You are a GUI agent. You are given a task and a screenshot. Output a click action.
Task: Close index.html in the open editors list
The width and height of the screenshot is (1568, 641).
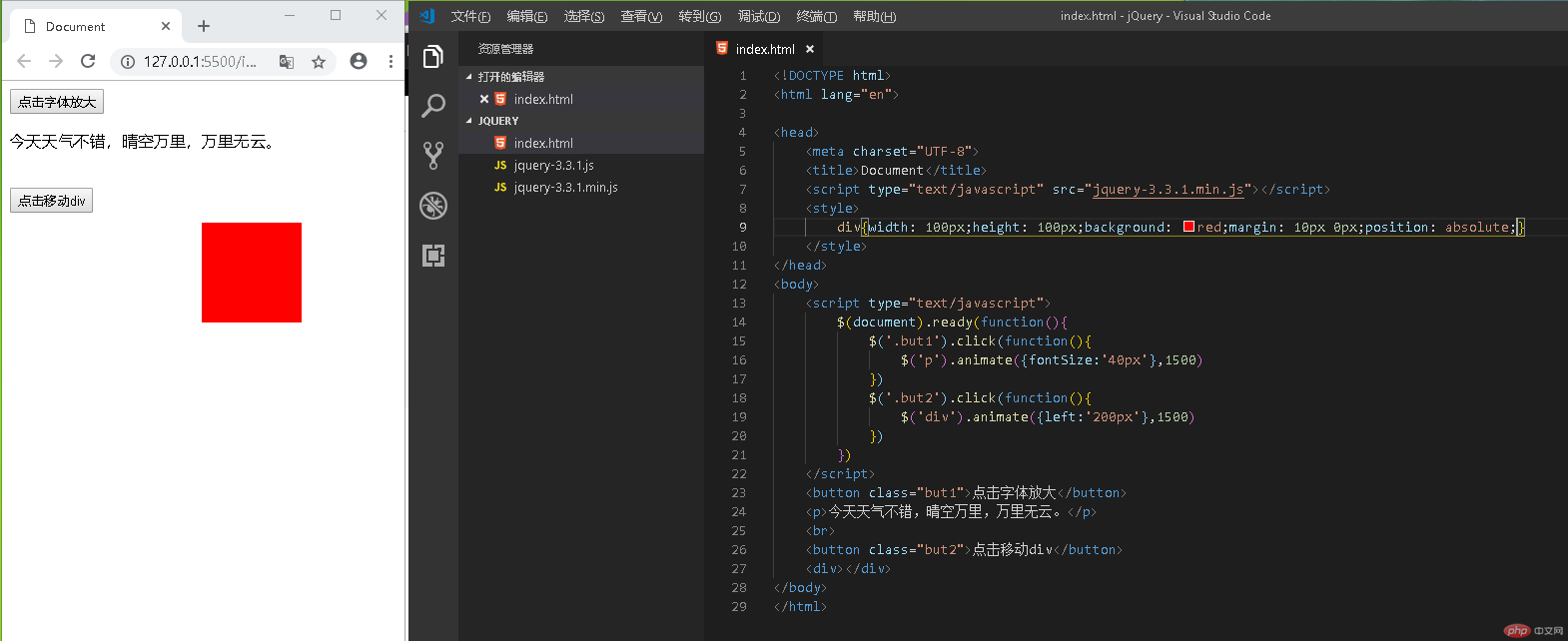tap(484, 99)
